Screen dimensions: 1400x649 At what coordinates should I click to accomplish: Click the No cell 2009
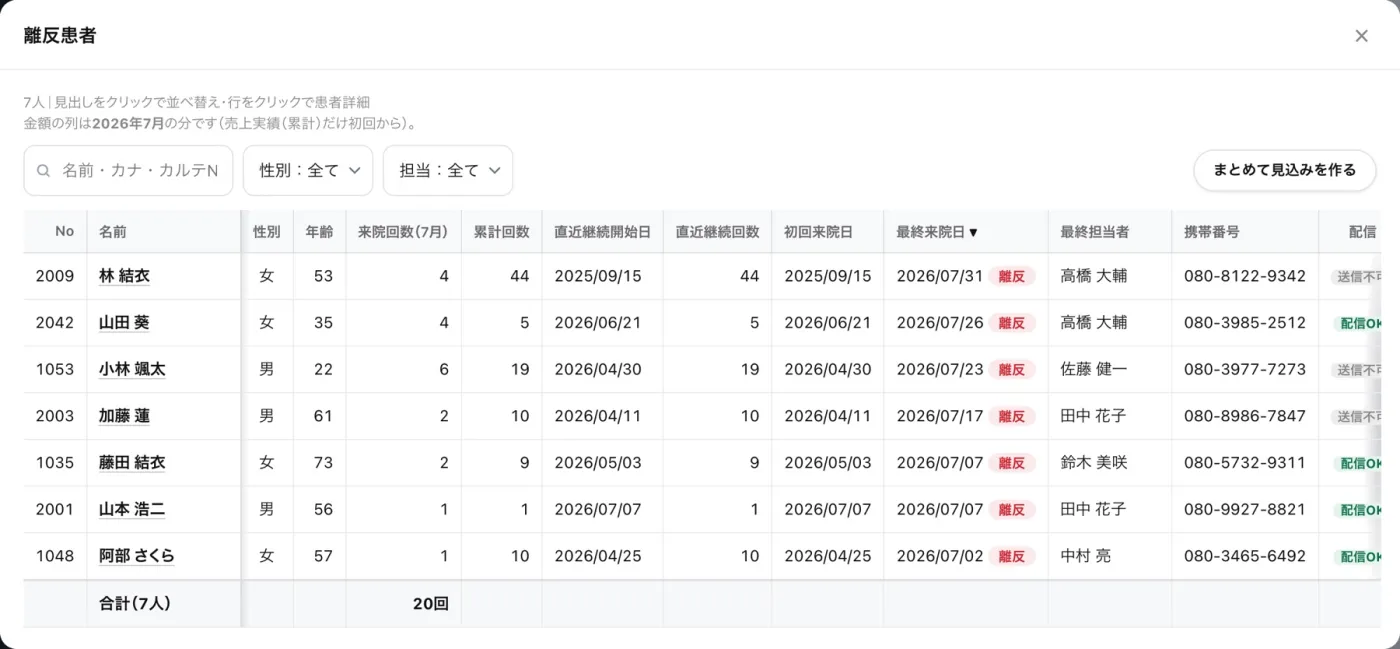click(55, 276)
